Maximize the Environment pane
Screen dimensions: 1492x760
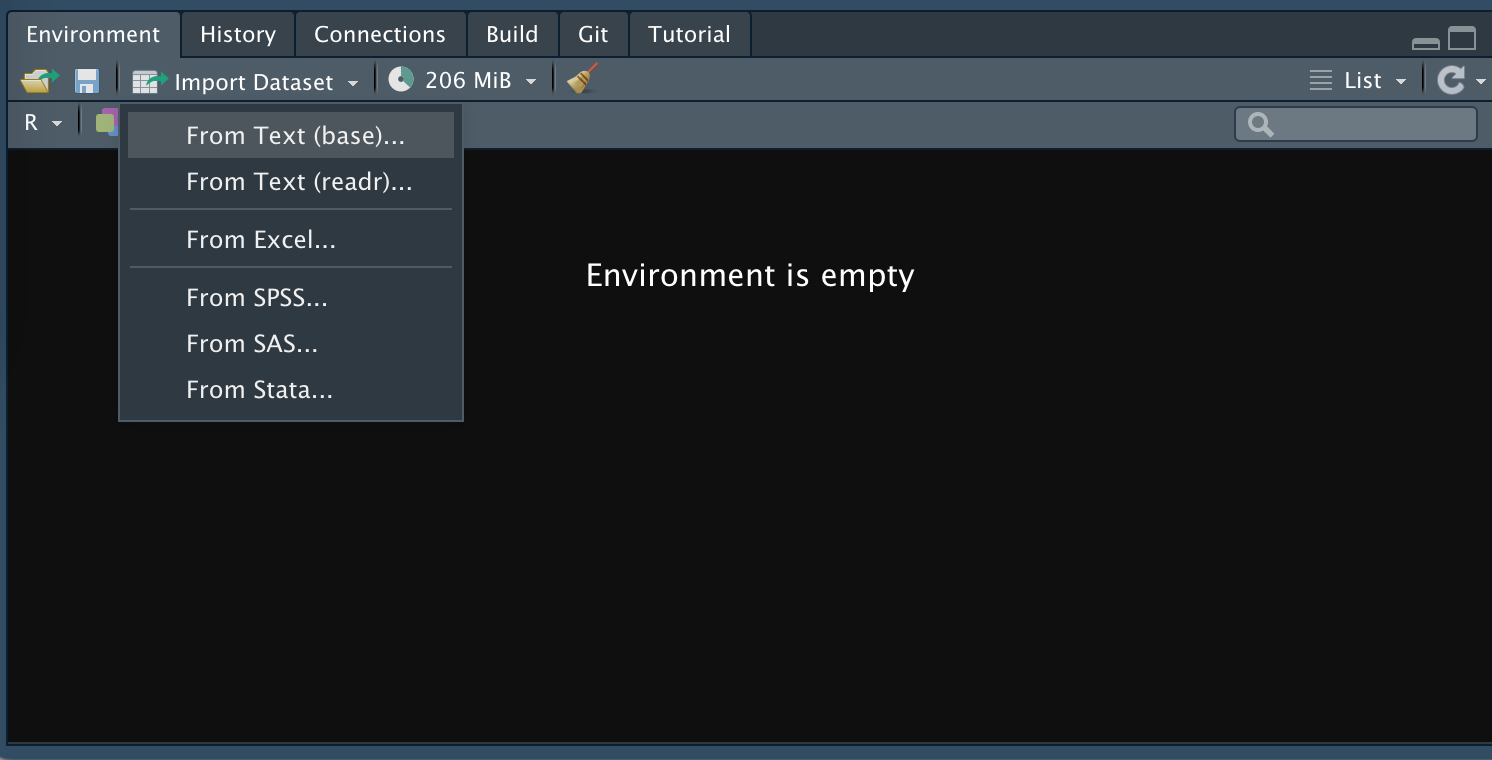(1462, 39)
